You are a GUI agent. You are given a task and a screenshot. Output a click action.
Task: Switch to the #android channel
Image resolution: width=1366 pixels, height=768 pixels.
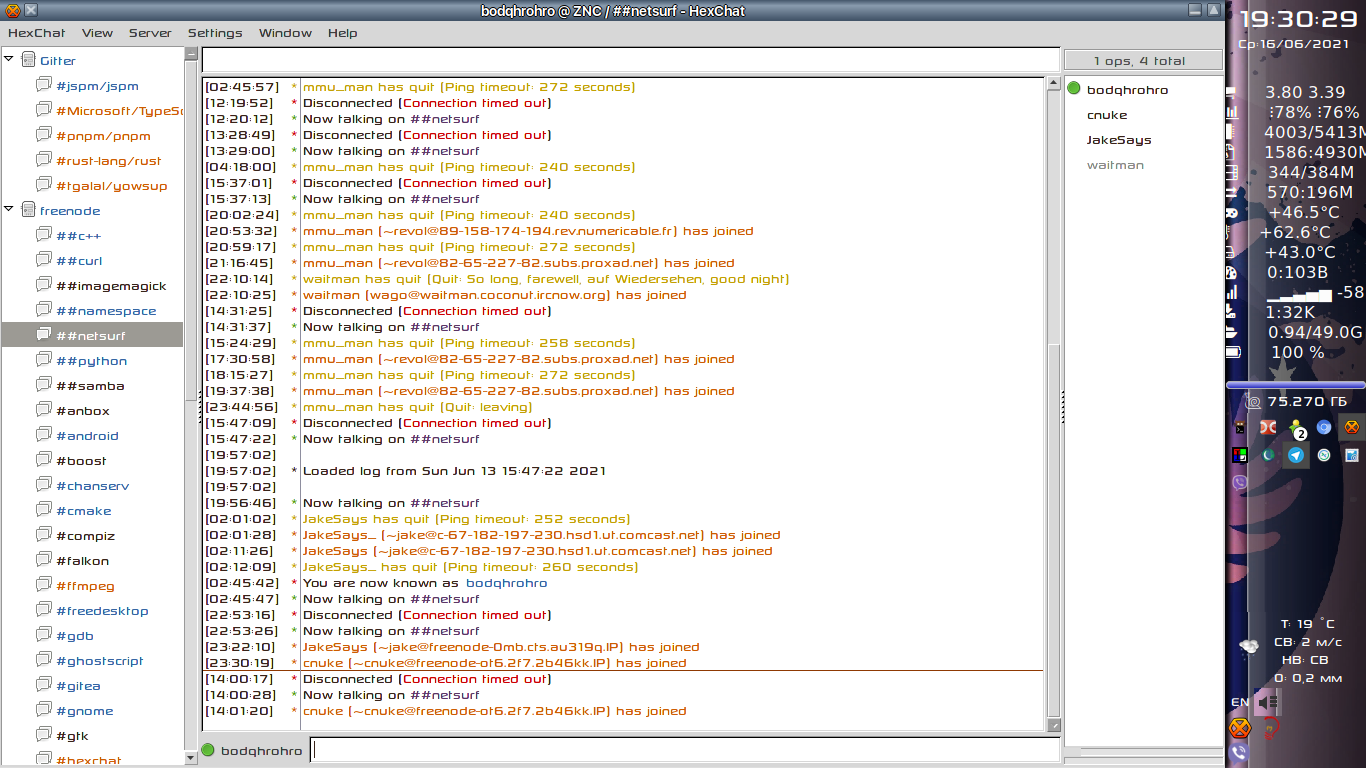(x=87, y=436)
